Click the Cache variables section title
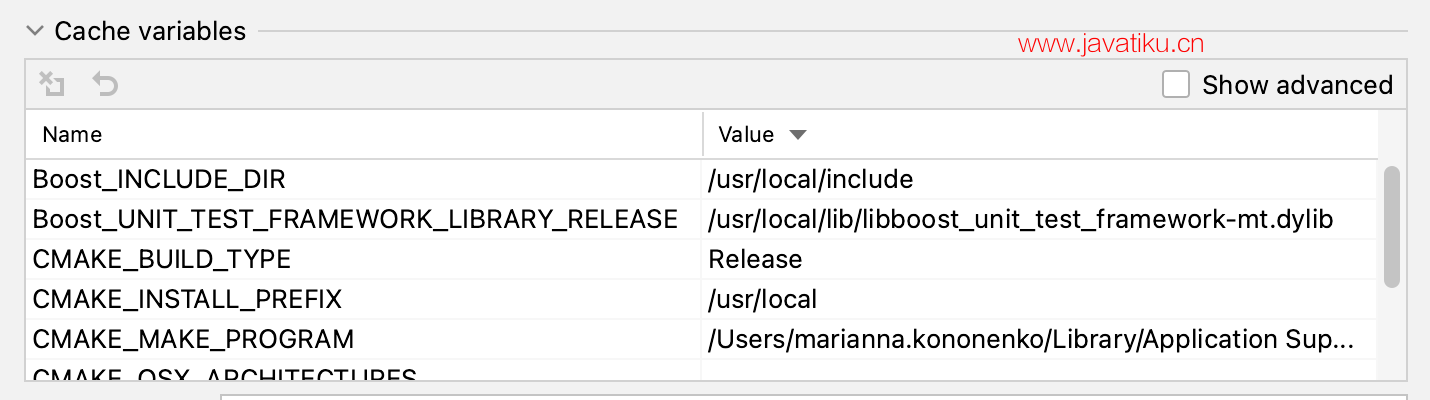Screen dimensions: 1430x400 [x=150, y=31]
